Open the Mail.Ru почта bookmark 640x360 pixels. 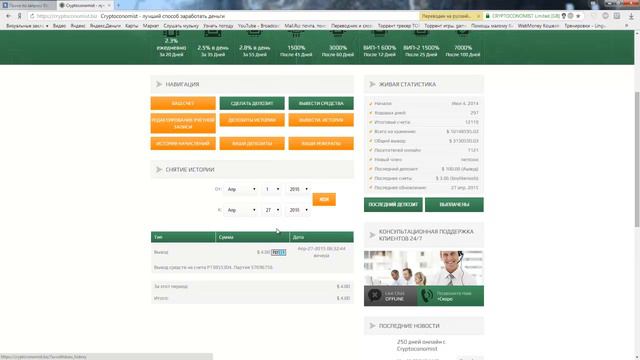[x=305, y=26]
